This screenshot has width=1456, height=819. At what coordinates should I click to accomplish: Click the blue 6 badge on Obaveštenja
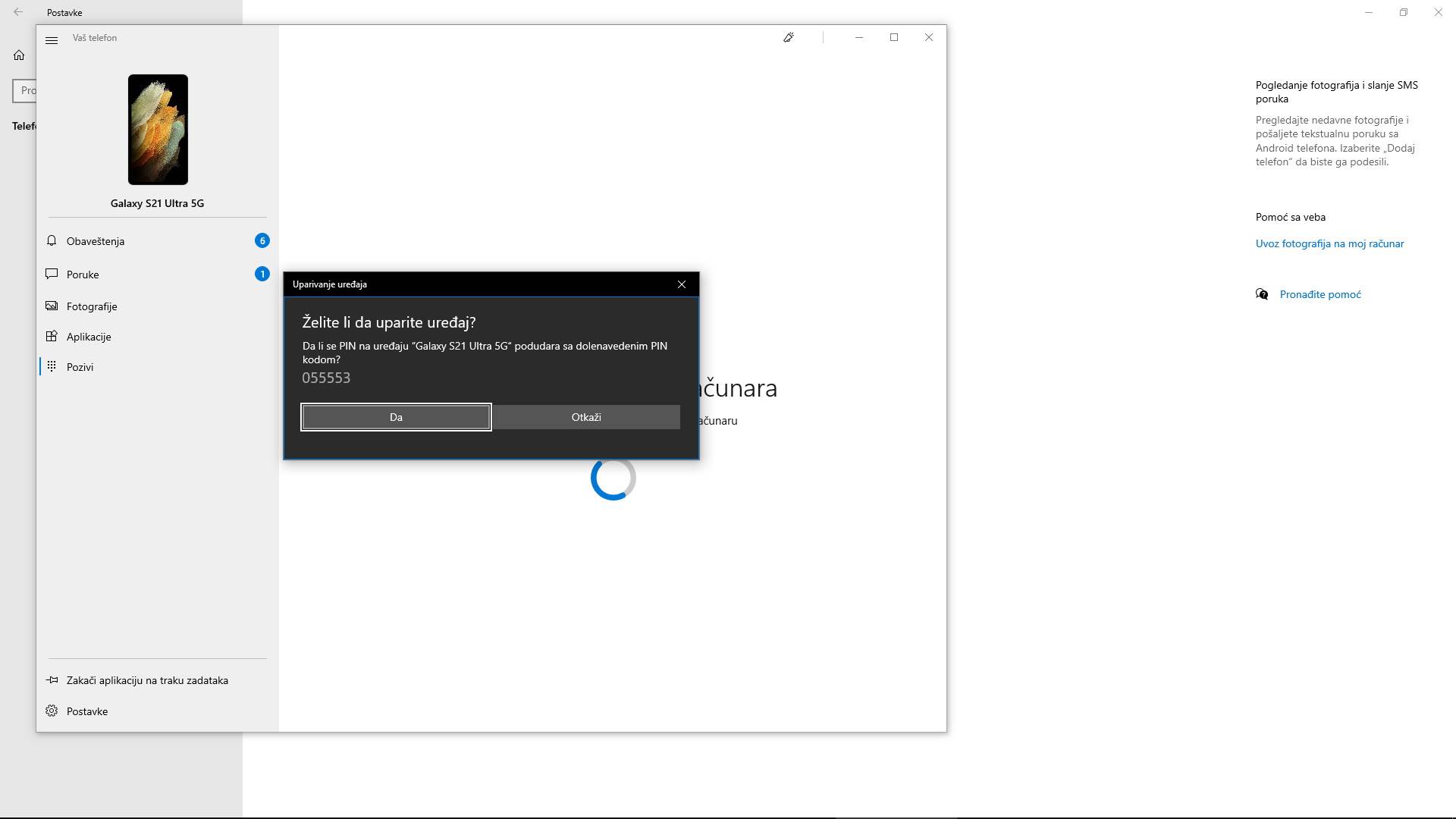(x=262, y=240)
